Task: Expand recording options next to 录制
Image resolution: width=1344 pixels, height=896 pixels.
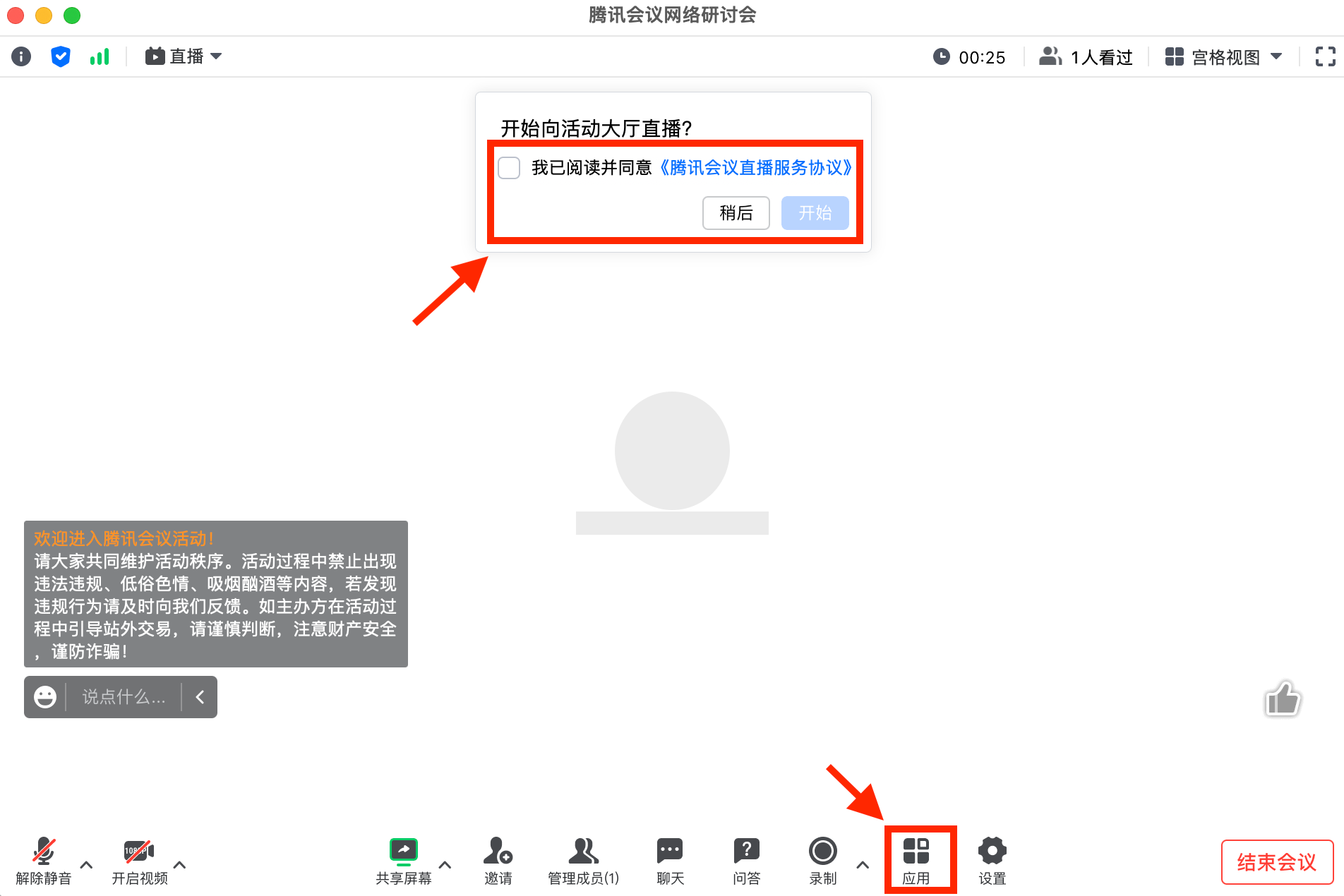Action: [863, 864]
